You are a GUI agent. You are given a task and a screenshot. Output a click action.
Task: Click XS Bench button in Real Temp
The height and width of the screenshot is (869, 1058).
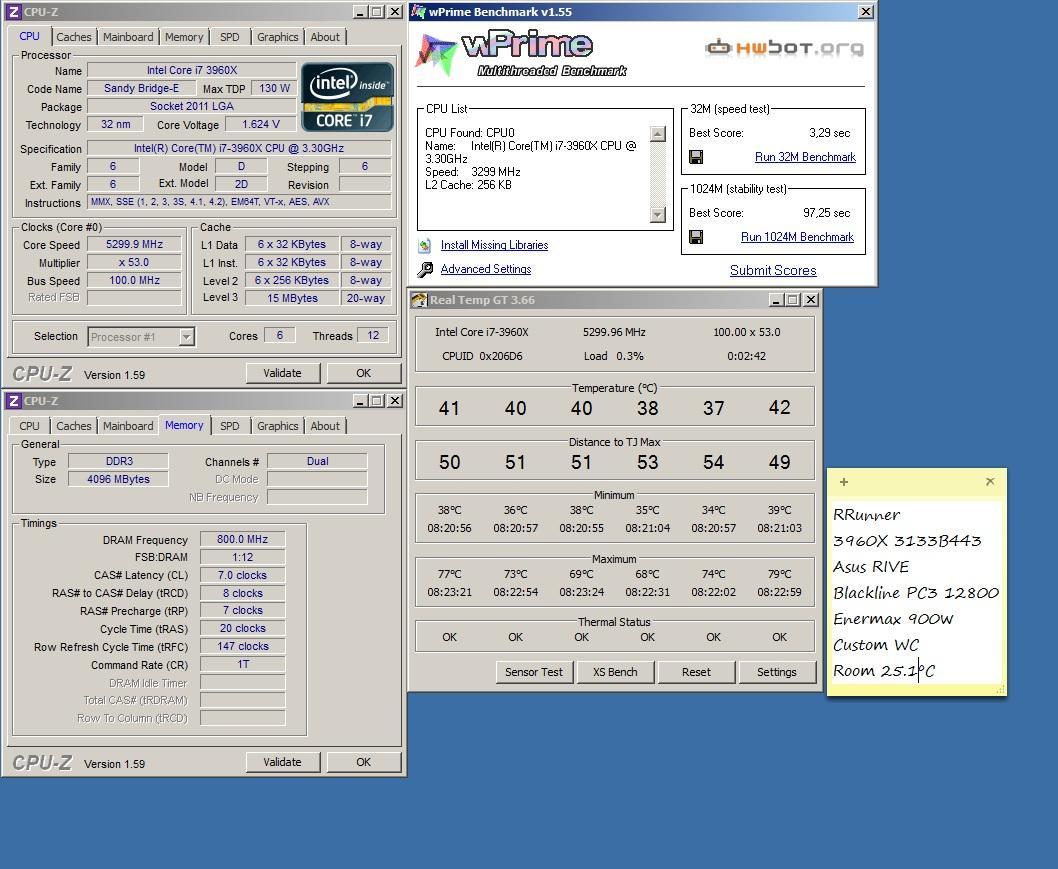[x=615, y=672]
